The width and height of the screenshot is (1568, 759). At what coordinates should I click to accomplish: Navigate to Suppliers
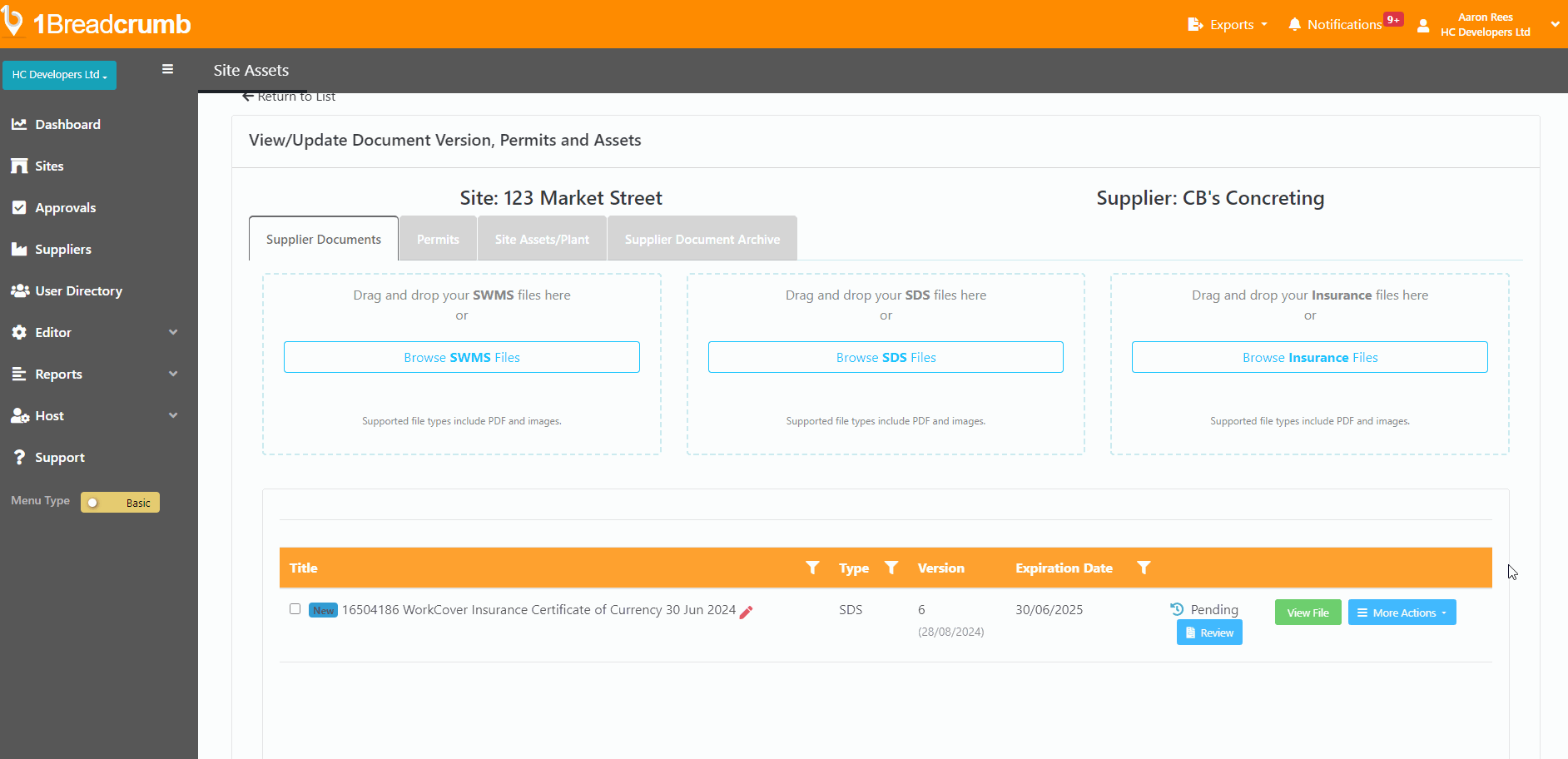click(x=63, y=249)
